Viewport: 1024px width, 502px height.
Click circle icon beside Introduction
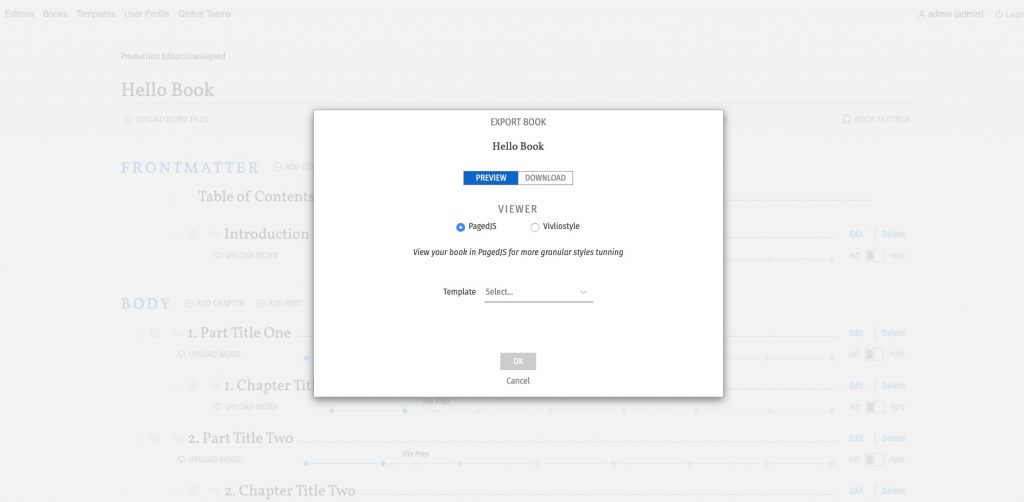[193, 234]
